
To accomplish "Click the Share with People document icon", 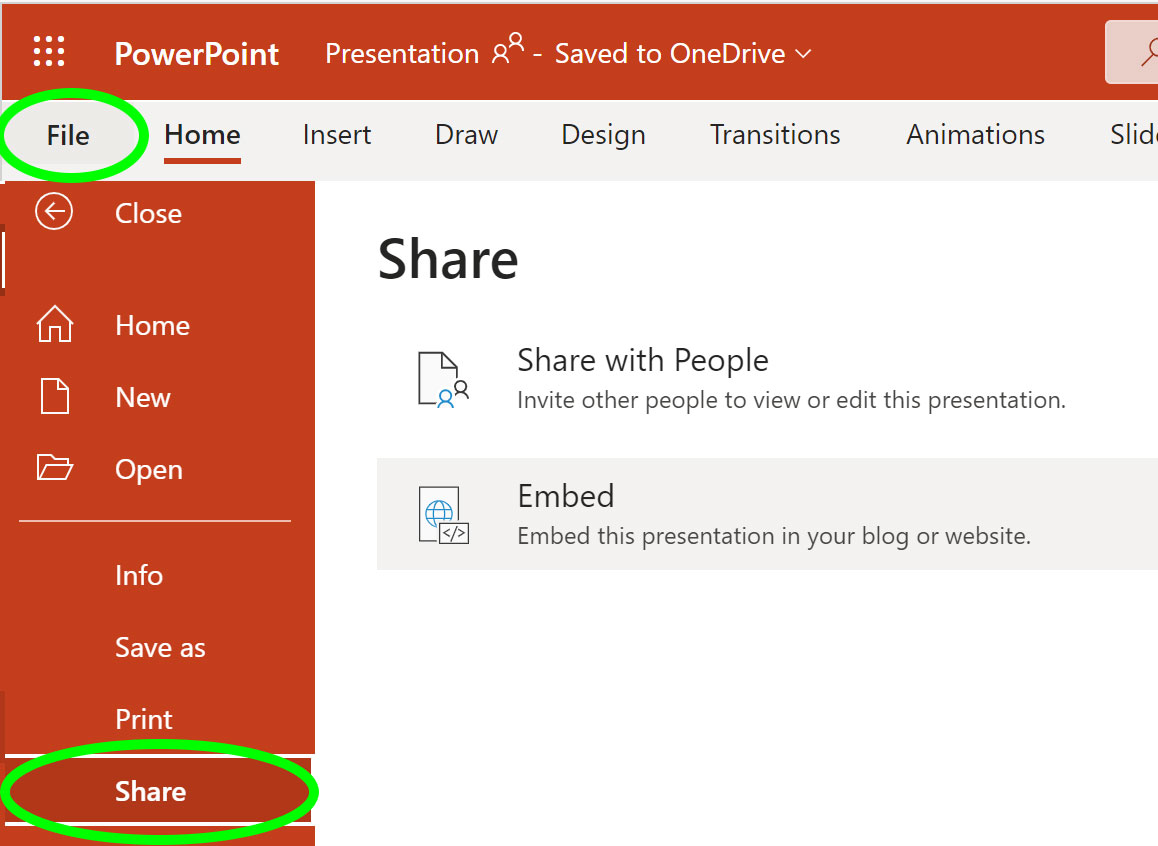I will [443, 379].
